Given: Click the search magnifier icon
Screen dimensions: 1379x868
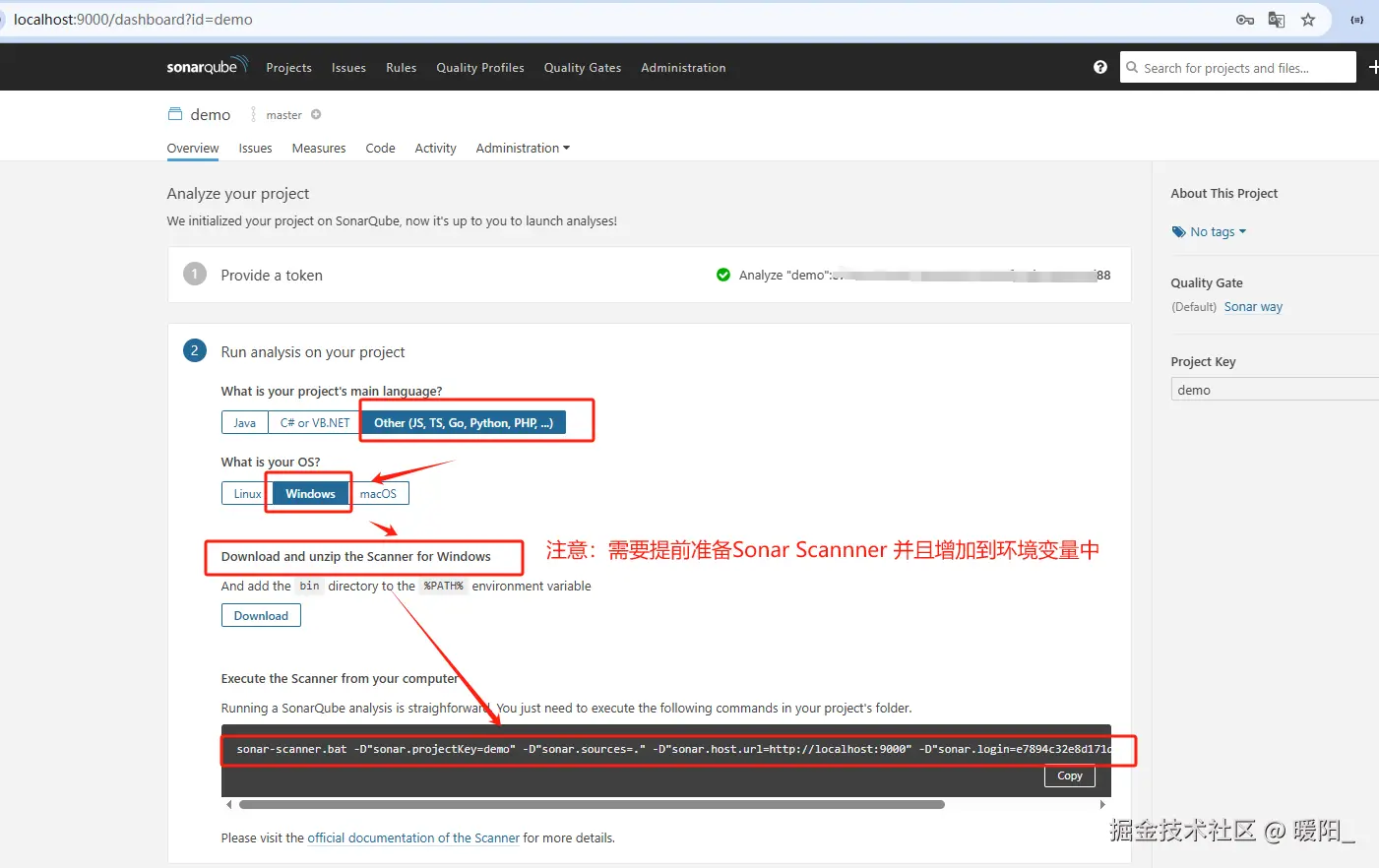Looking at the screenshot, I should click(1132, 68).
